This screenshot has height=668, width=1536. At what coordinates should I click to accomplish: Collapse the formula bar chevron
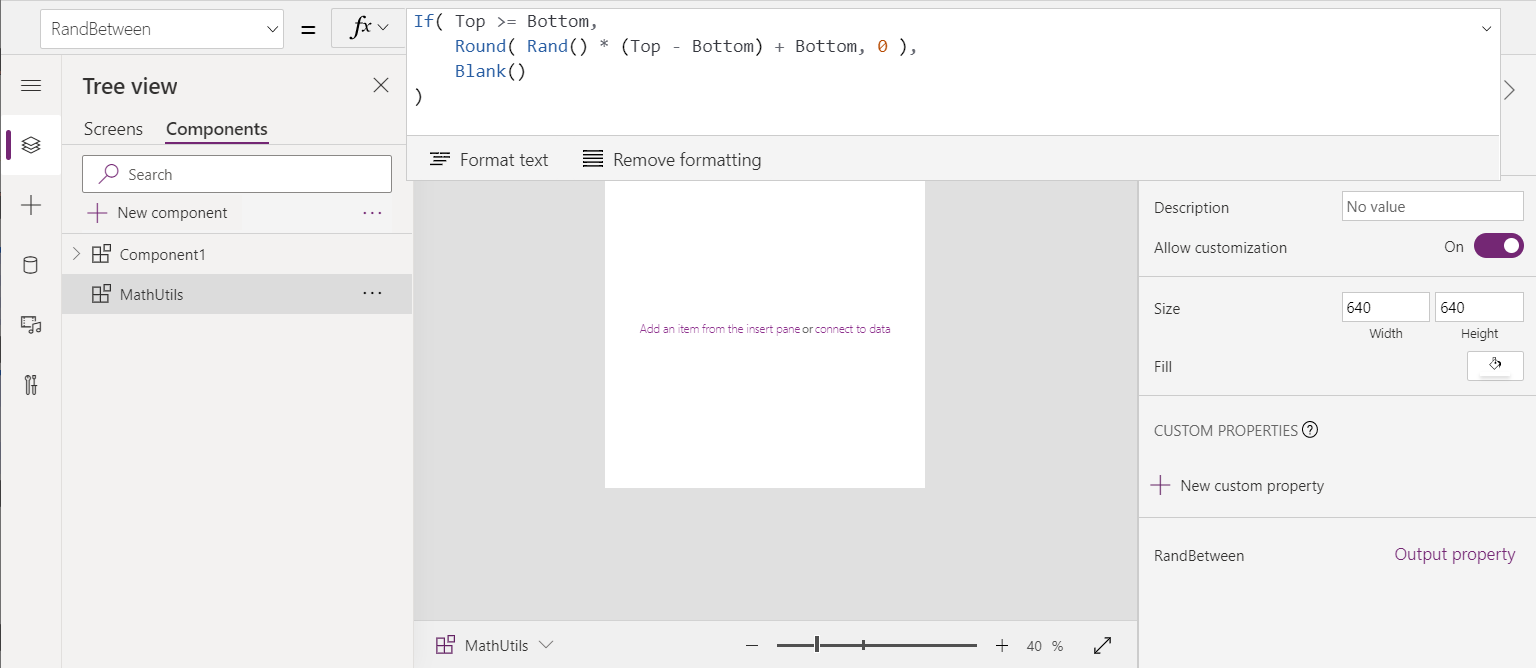(1486, 29)
